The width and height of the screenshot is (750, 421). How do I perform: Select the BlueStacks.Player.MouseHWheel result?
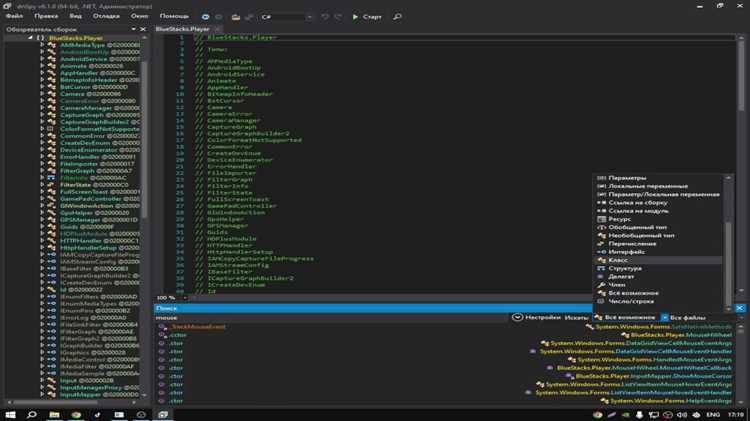[x=681, y=335]
